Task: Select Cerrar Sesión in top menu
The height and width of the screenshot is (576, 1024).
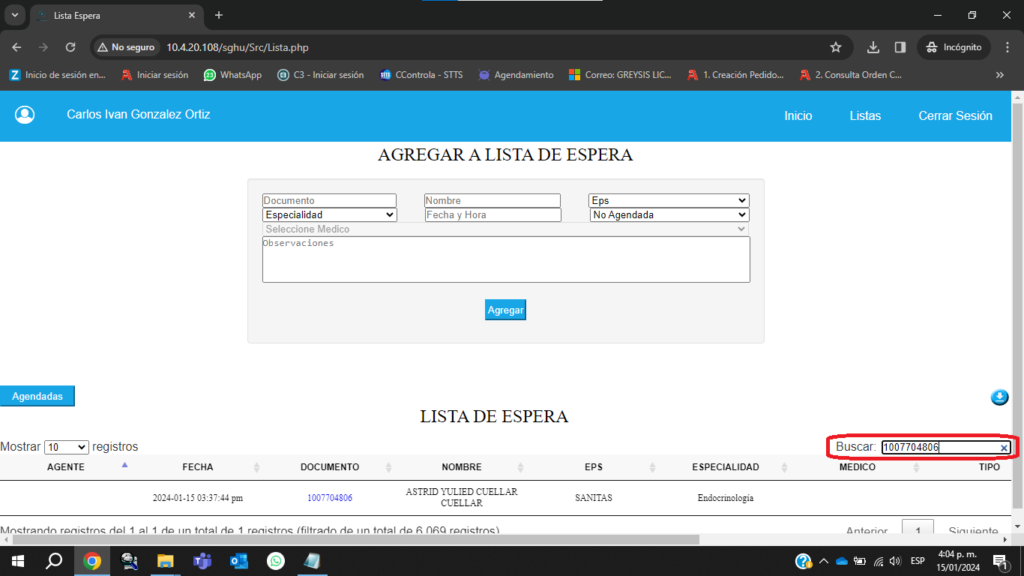Action: [x=955, y=116]
